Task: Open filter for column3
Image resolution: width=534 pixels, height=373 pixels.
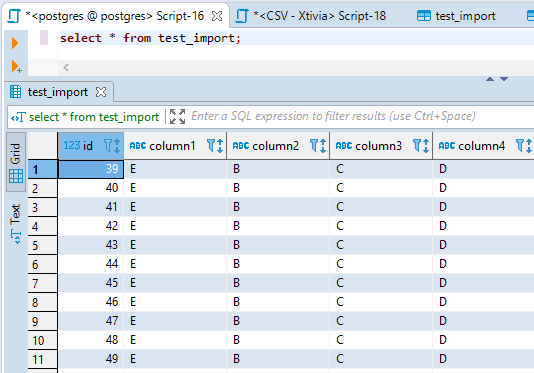Action: (417, 145)
